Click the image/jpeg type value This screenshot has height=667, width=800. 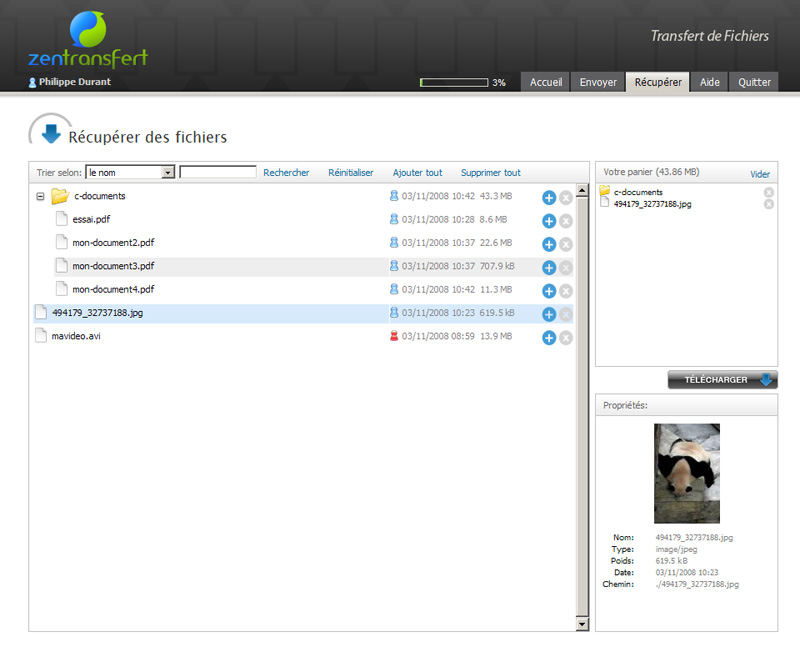[676, 549]
